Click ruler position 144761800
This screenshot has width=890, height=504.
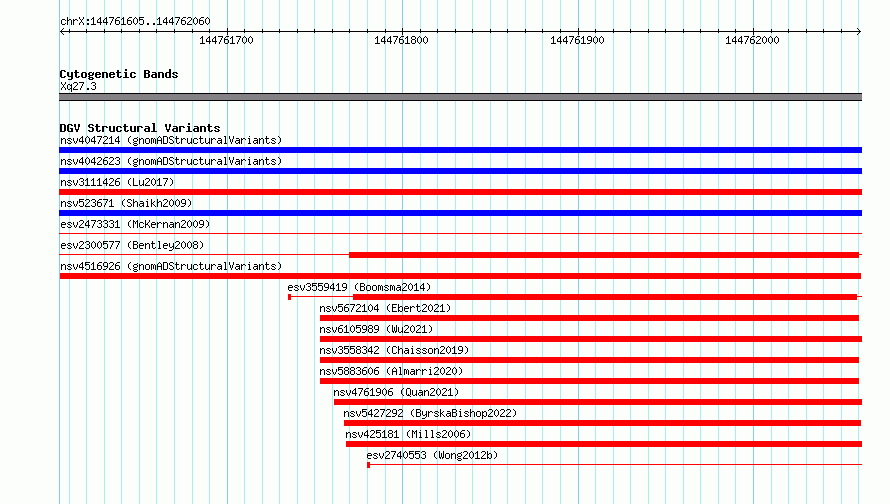401,40
